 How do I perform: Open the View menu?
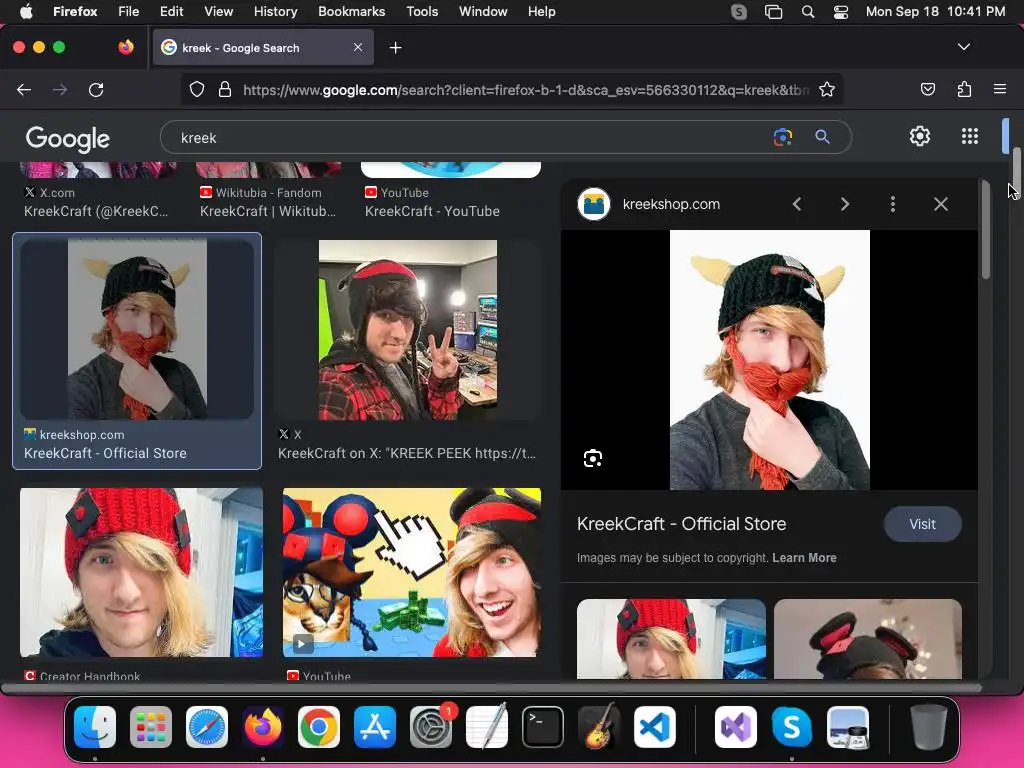218,11
